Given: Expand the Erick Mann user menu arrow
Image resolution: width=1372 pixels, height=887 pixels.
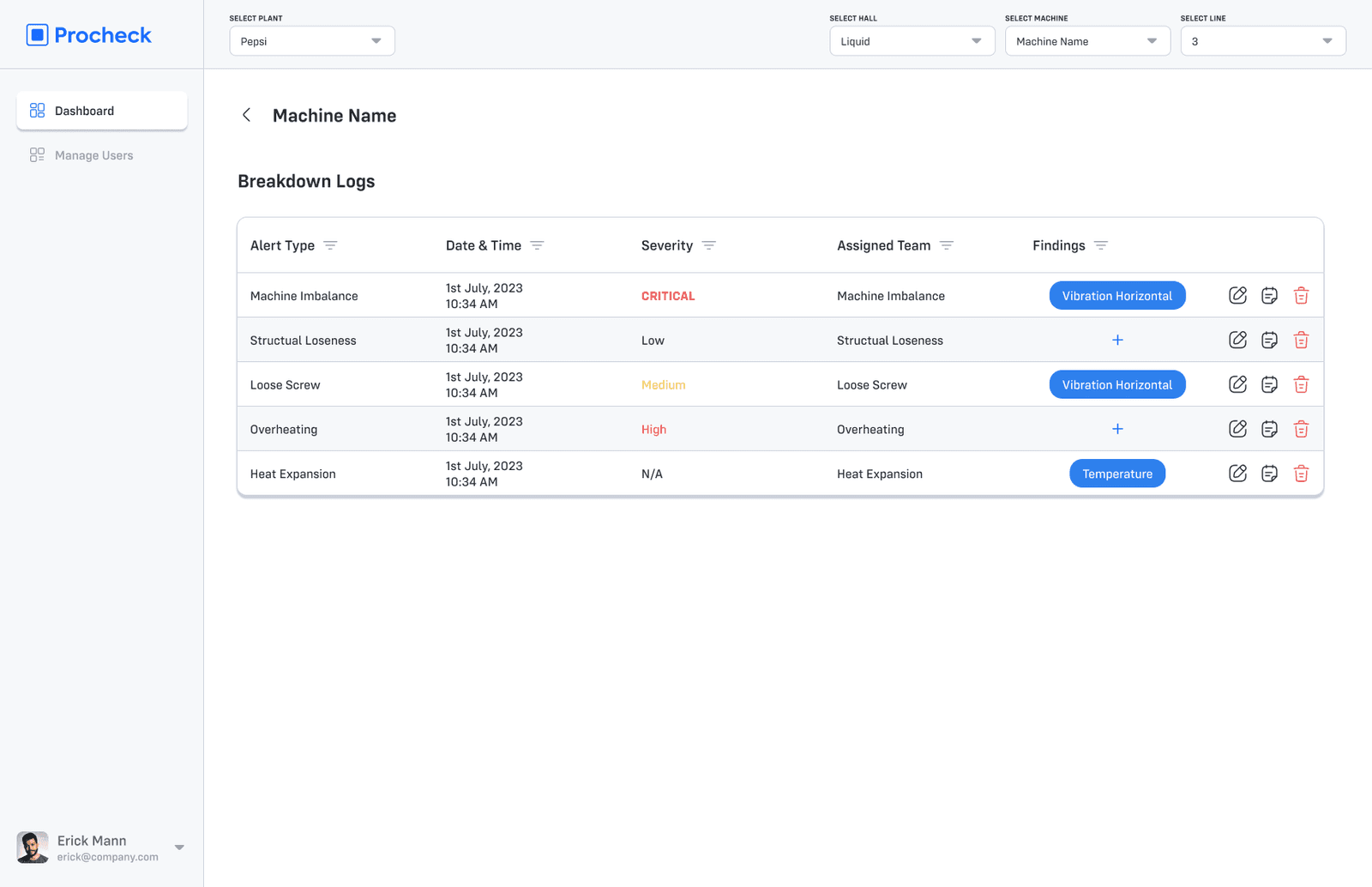Looking at the screenshot, I should [x=179, y=848].
